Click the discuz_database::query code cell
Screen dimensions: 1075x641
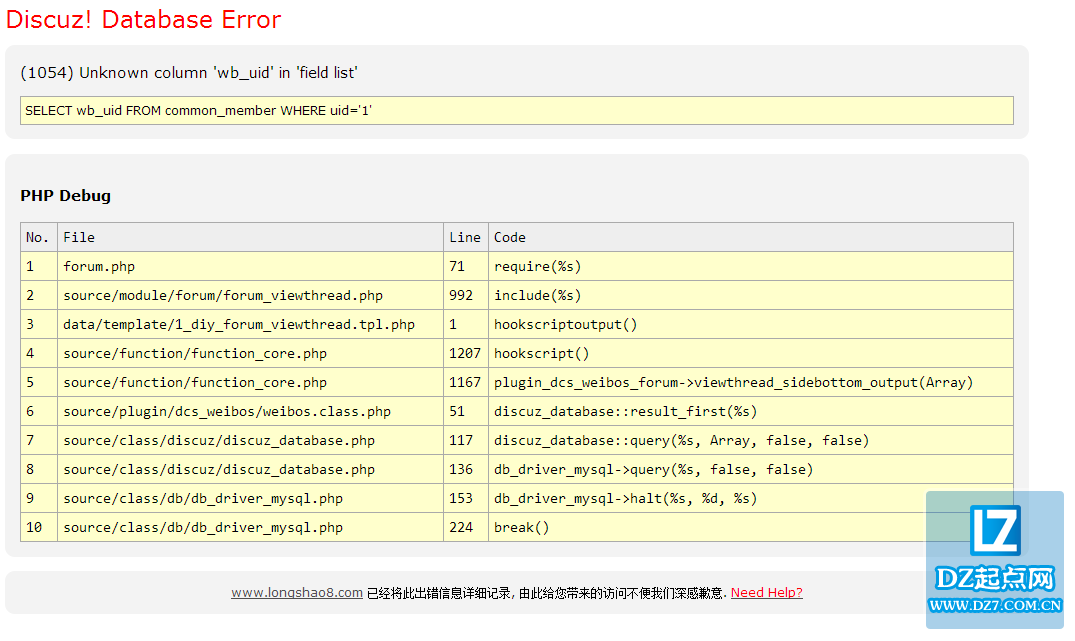click(751, 440)
